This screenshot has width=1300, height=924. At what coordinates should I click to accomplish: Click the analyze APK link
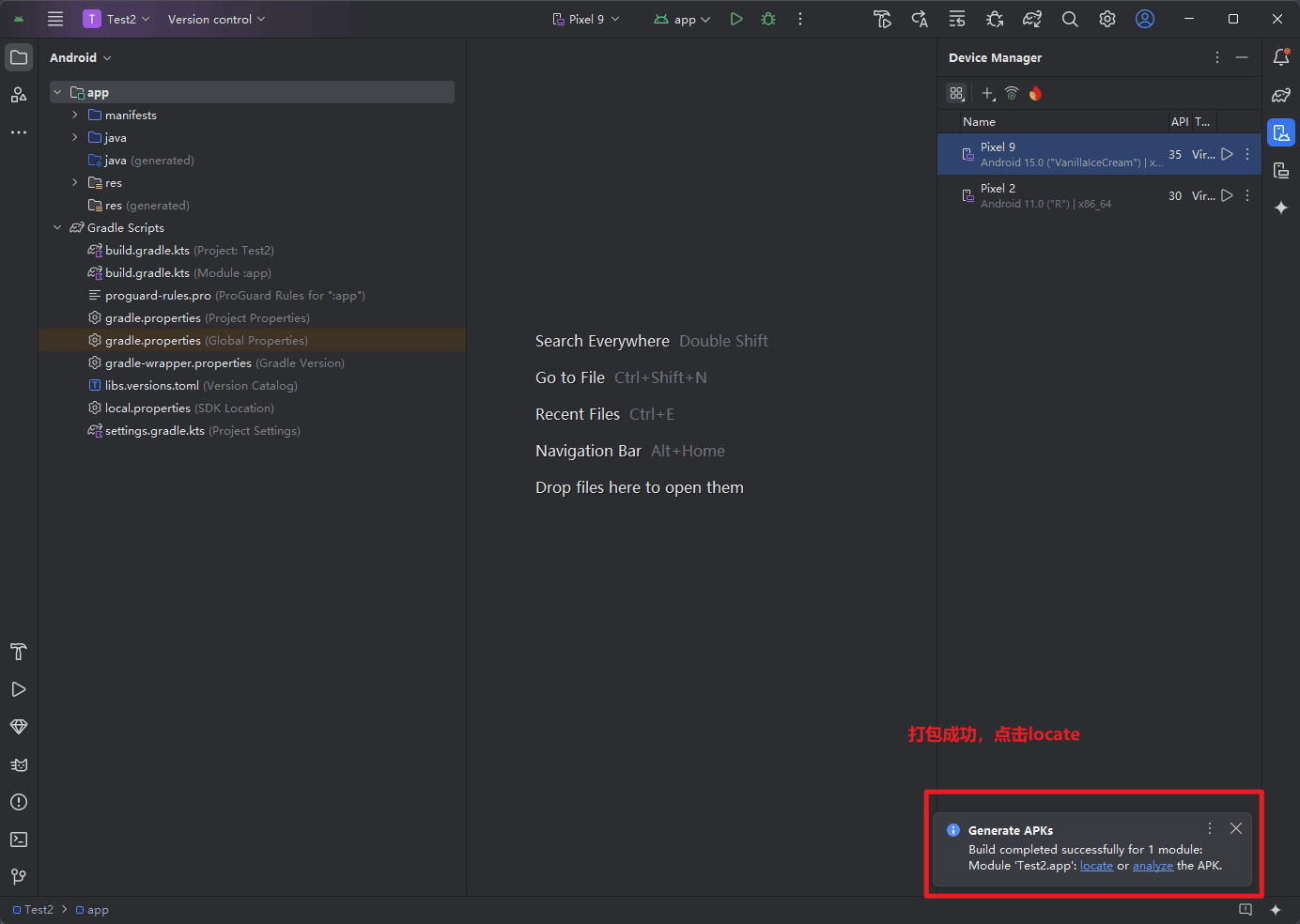point(1153,866)
